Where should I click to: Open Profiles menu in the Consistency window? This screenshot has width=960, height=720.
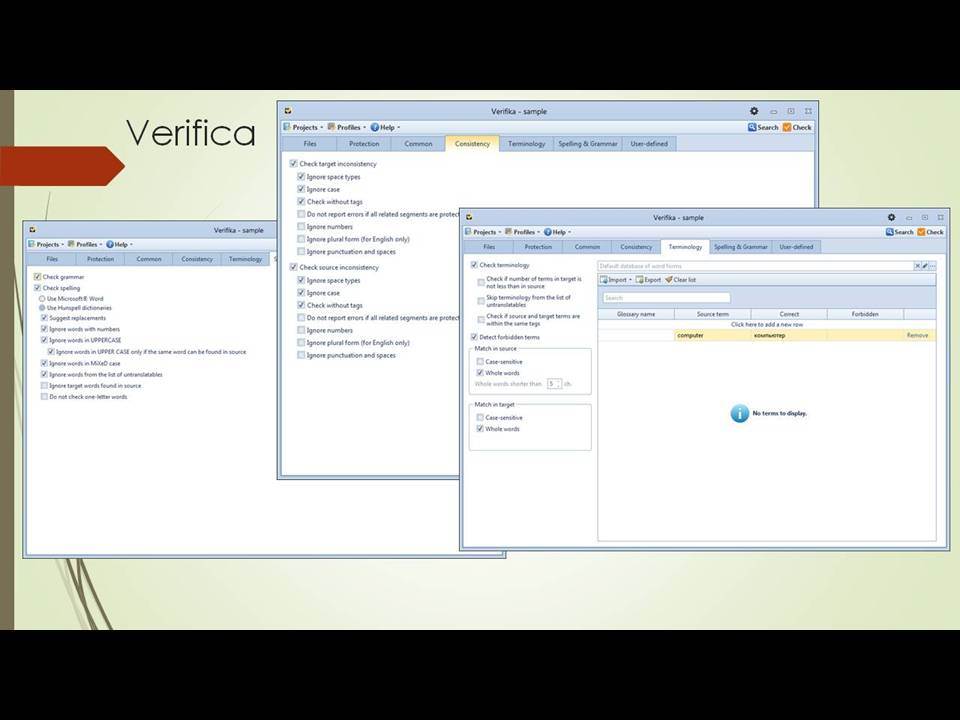347,127
